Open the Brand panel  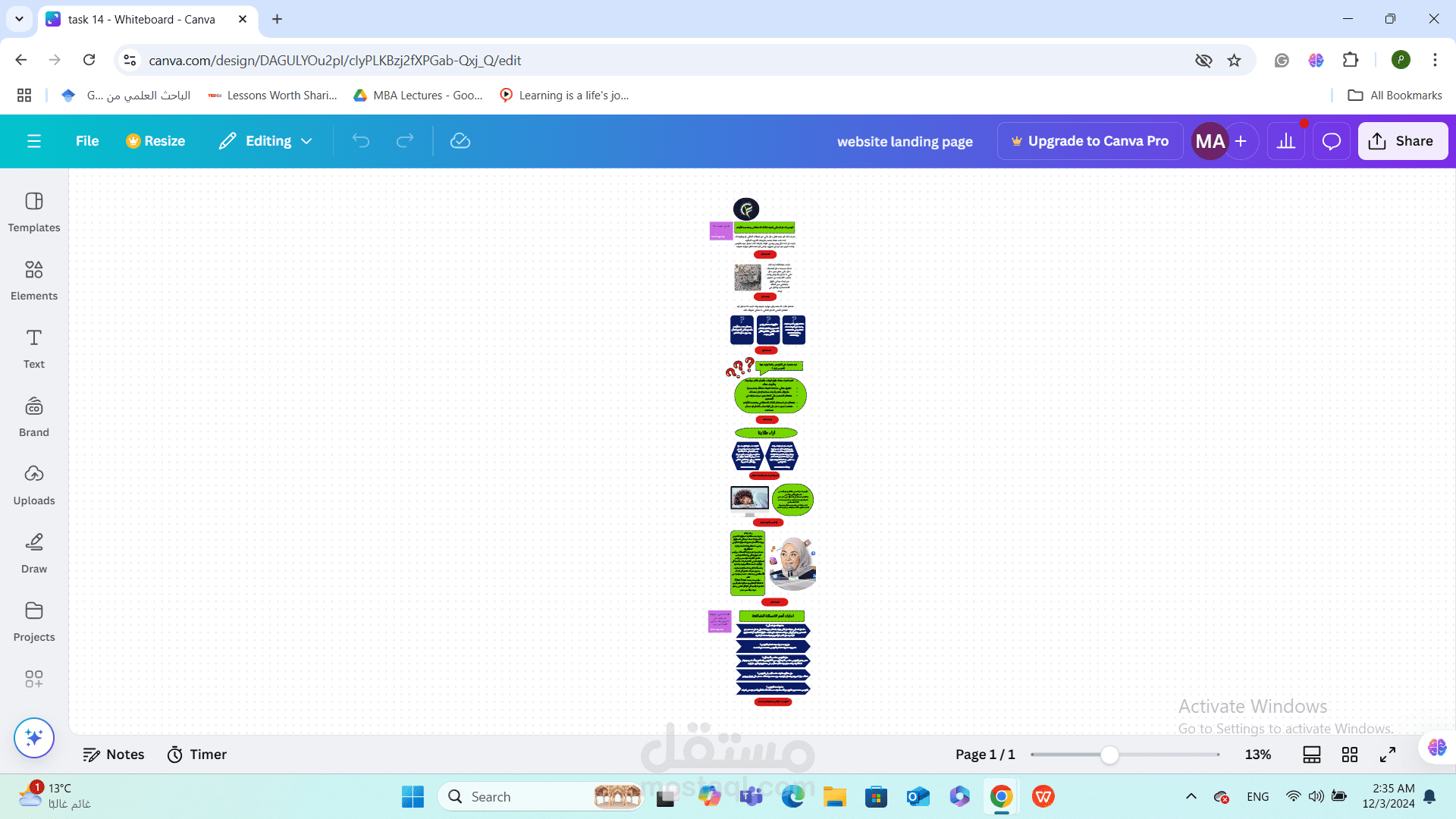click(x=34, y=416)
